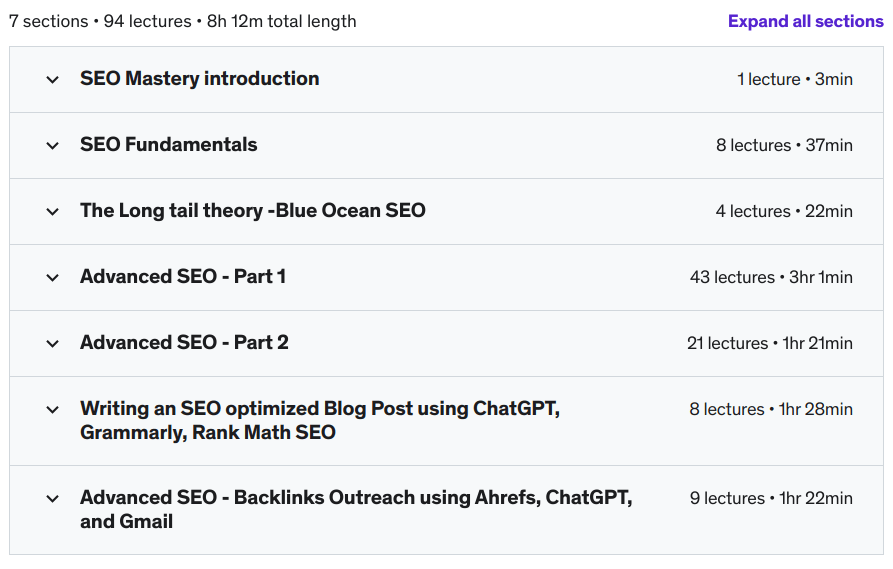Select the Advanced SEO - Part 2 title
This screenshot has width=893, height=569.
(184, 343)
